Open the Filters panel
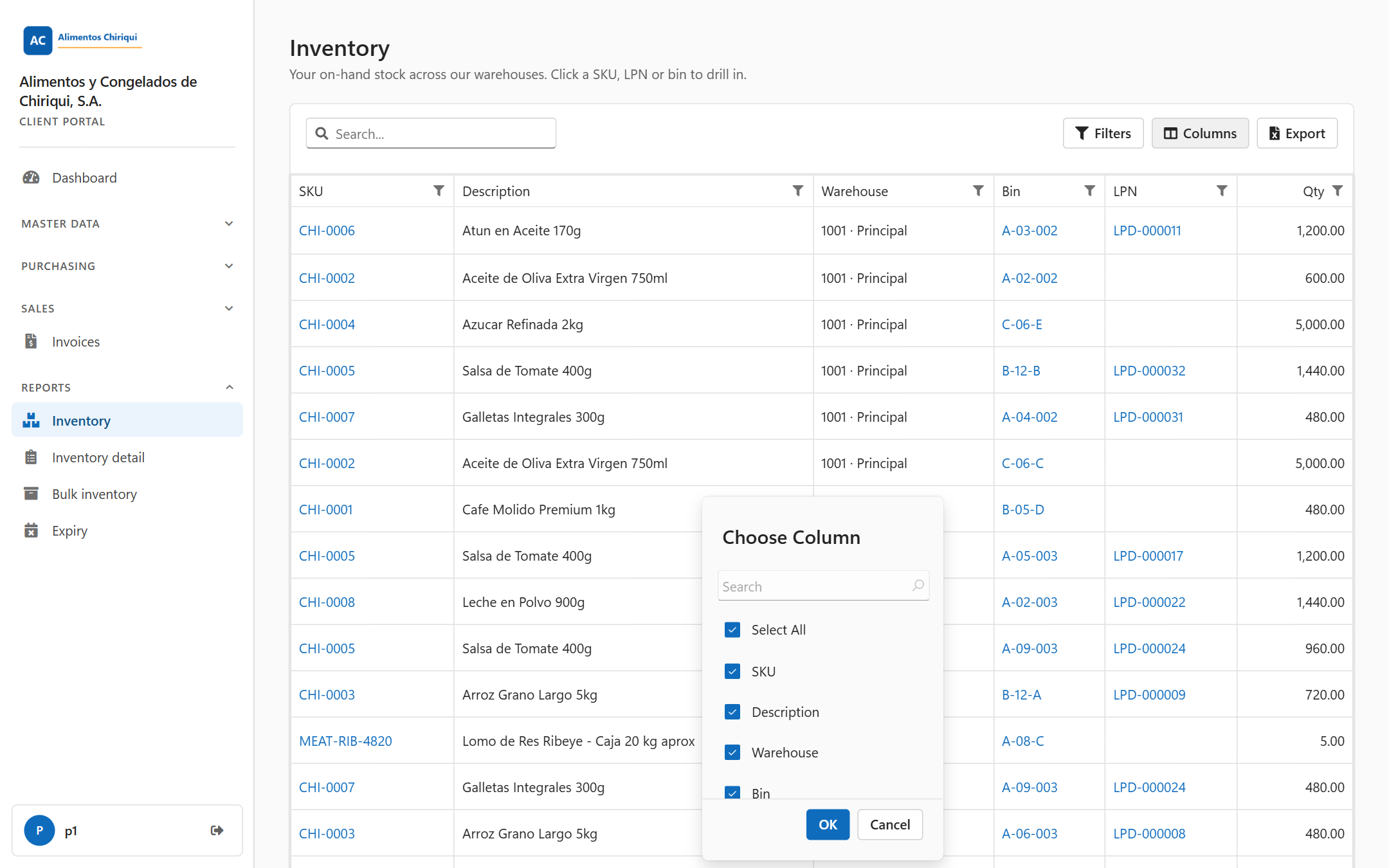Viewport: 1389px width, 868px height. 1103,133
